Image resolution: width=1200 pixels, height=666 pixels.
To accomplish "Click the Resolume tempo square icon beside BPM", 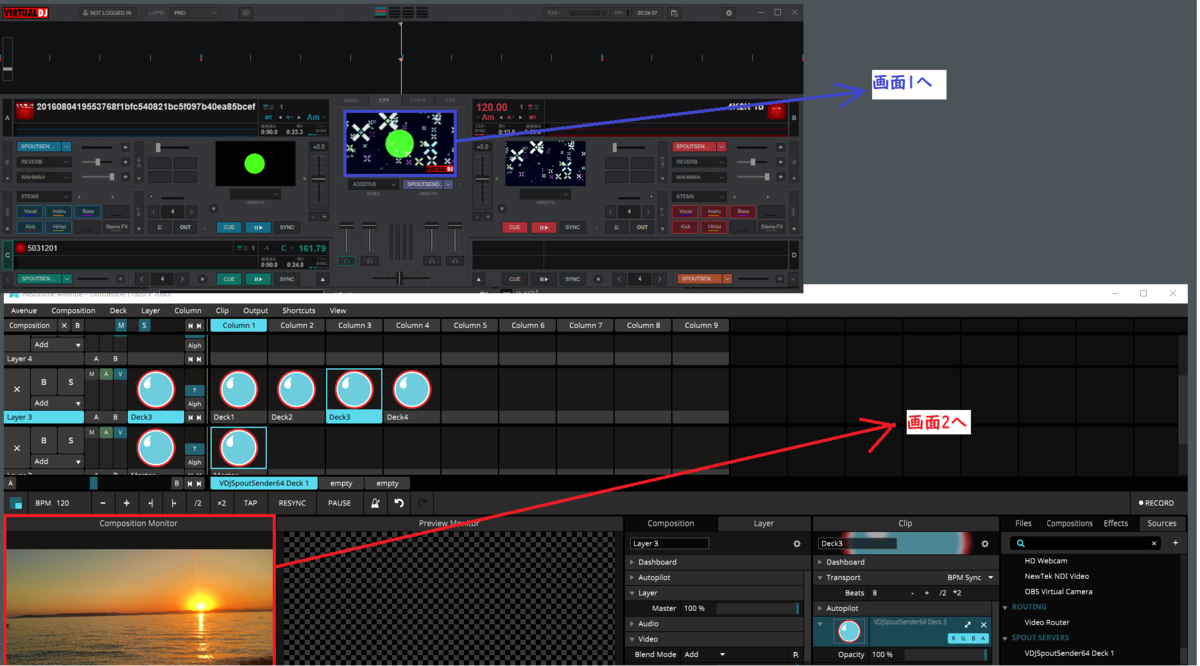I will tap(16, 503).
